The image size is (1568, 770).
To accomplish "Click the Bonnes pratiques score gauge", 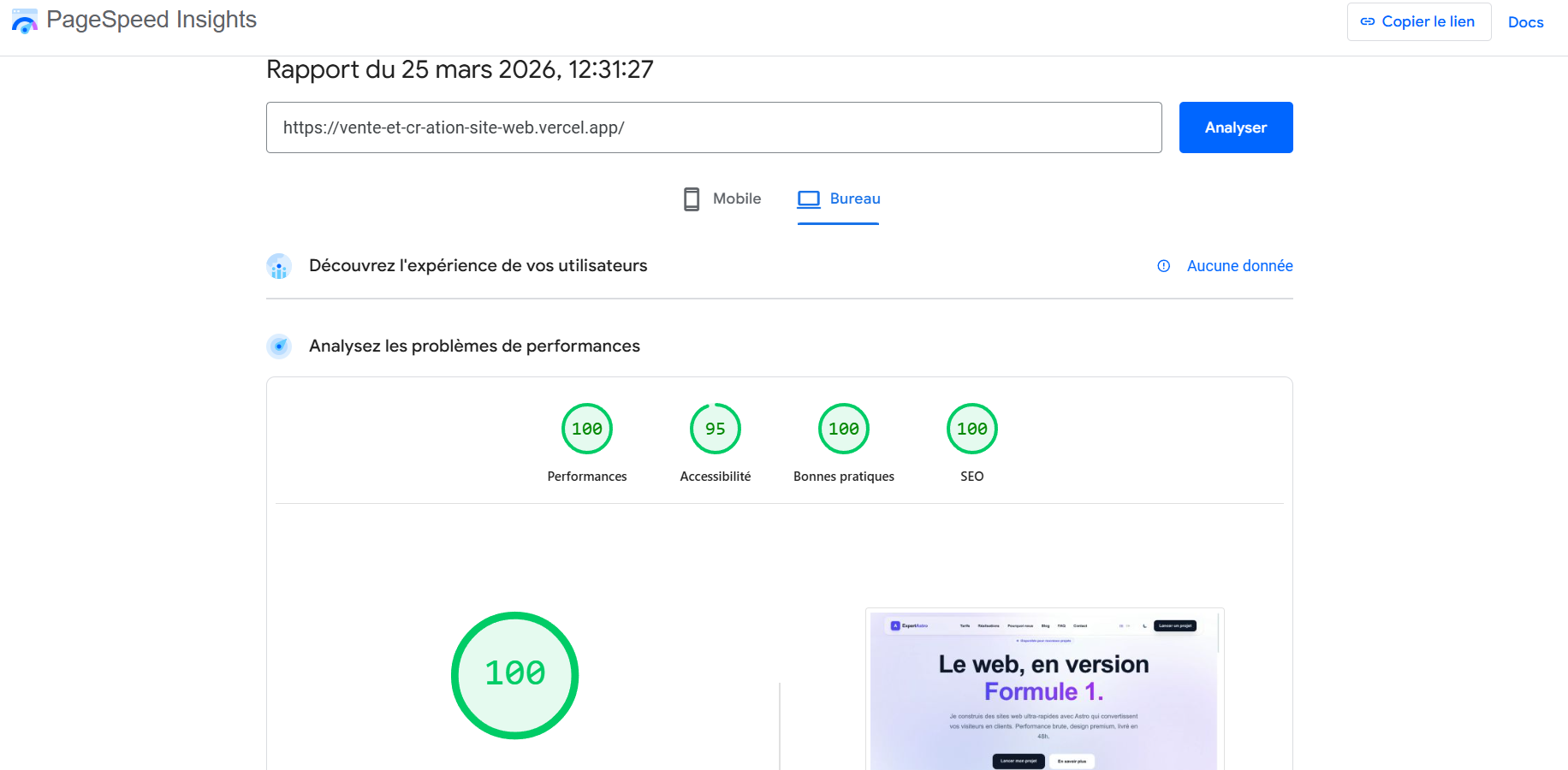I will click(x=843, y=429).
